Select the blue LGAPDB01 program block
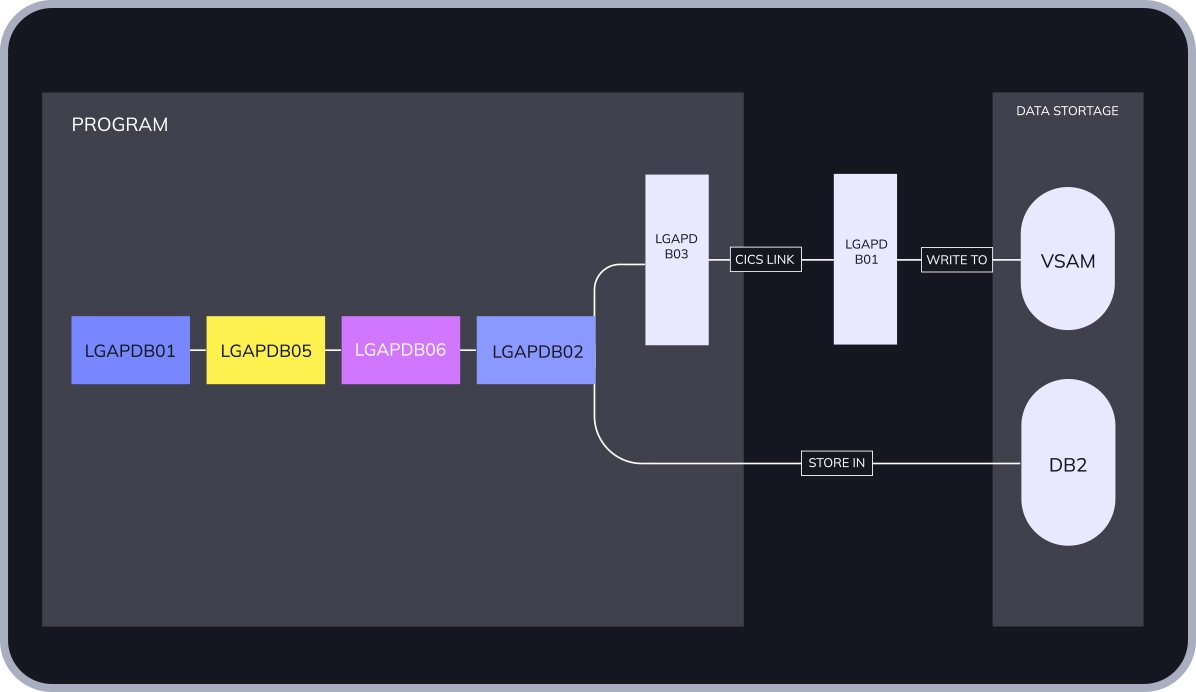 (130, 350)
